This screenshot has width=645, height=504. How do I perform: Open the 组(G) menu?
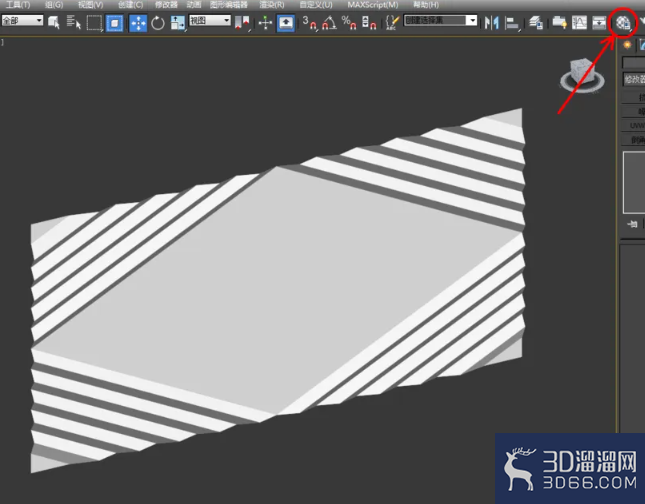point(54,5)
